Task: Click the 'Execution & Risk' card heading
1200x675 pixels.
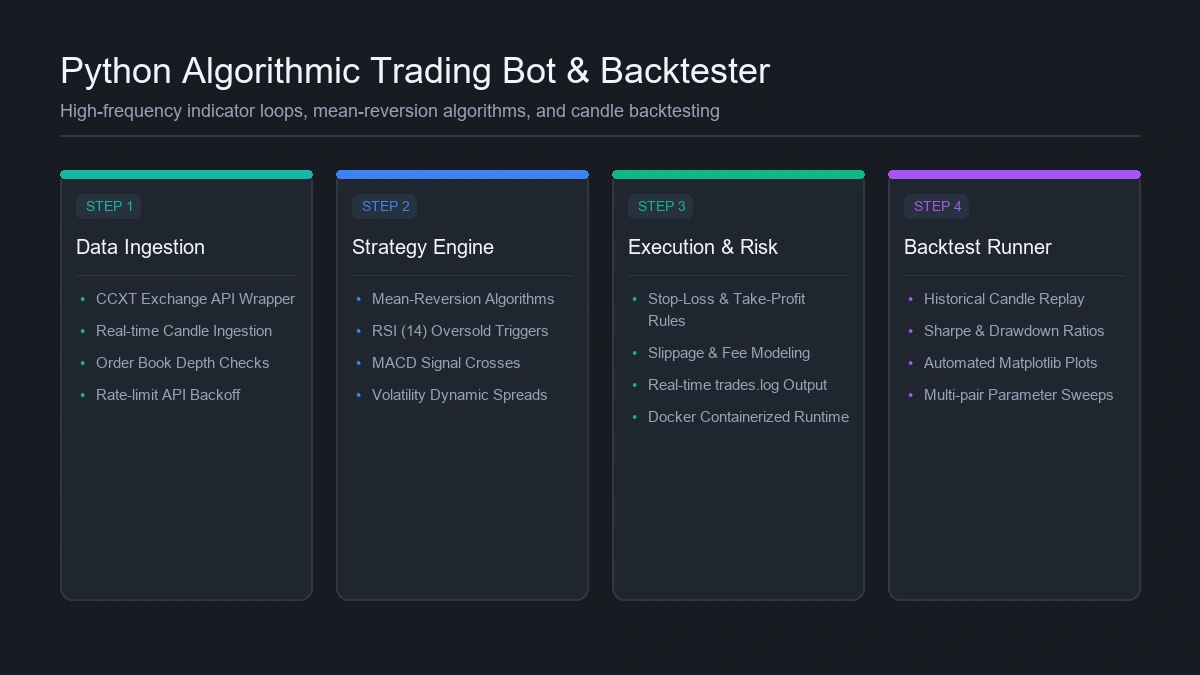Action: coord(703,247)
